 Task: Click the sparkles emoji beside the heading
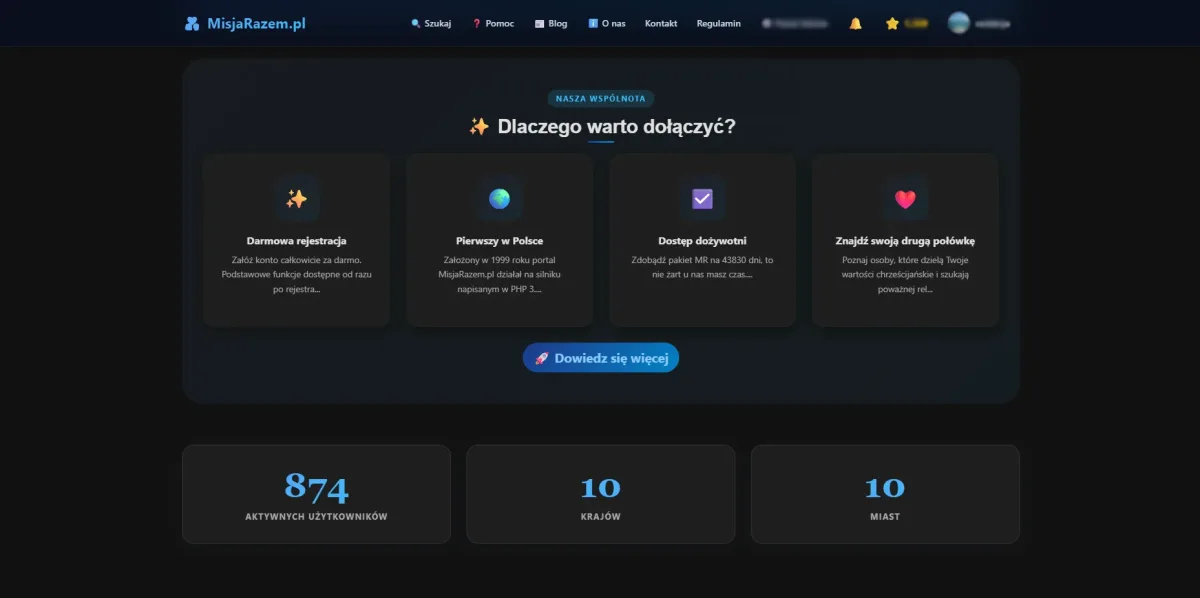pos(479,127)
